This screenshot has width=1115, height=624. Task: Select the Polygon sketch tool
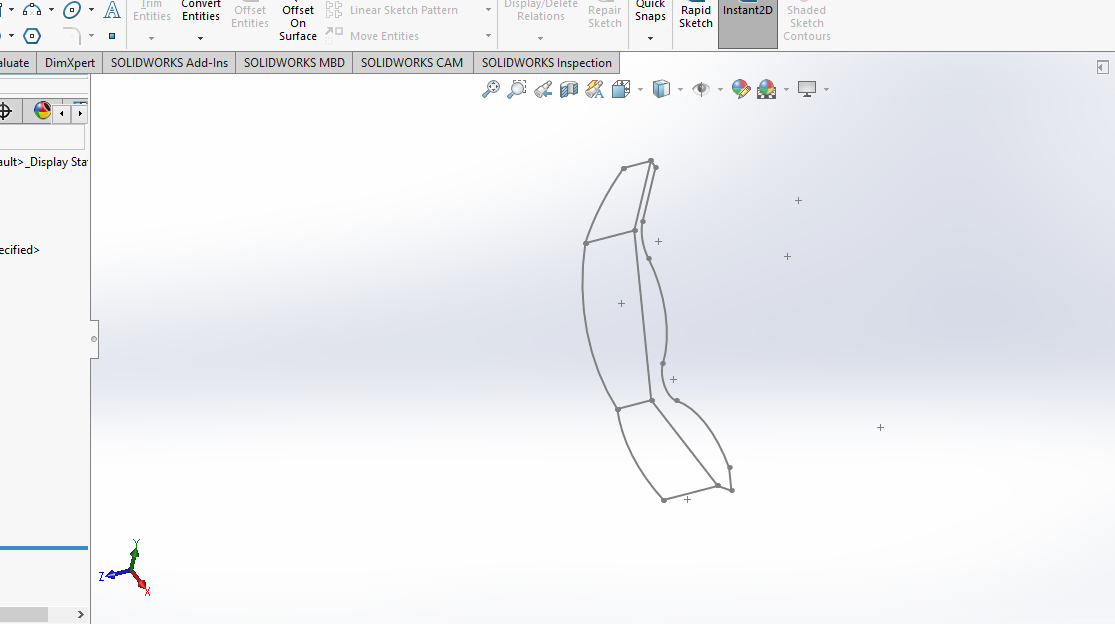pyautogui.click(x=32, y=36)
